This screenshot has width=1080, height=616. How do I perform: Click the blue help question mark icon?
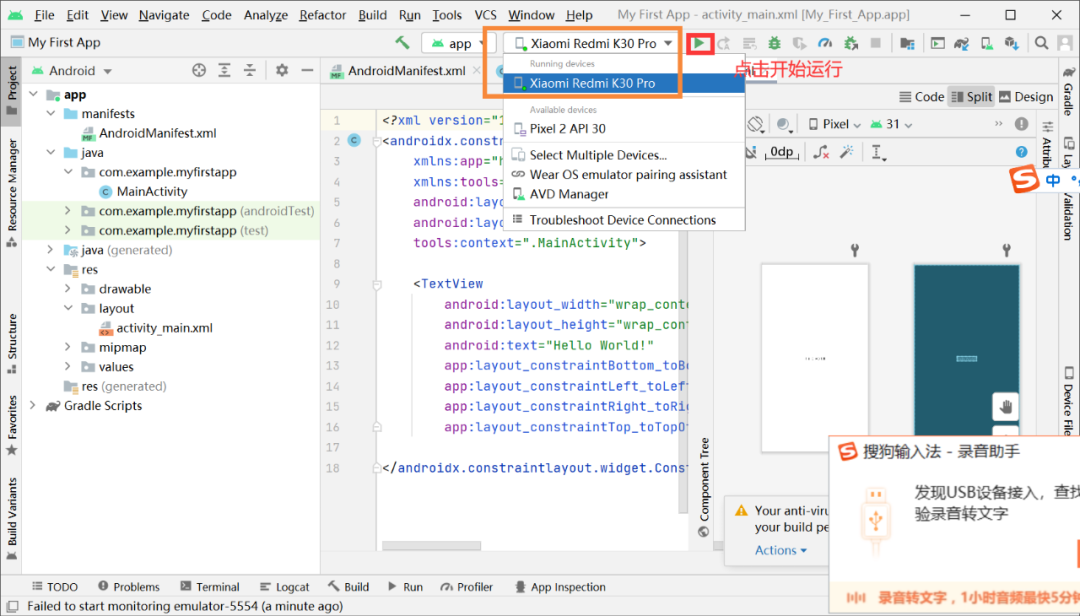[1021, 152]
